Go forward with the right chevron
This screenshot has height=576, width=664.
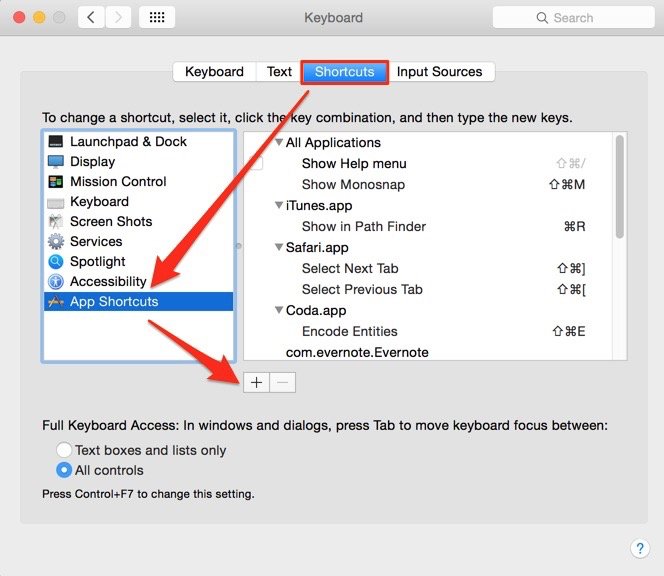[x=118, y=17]
